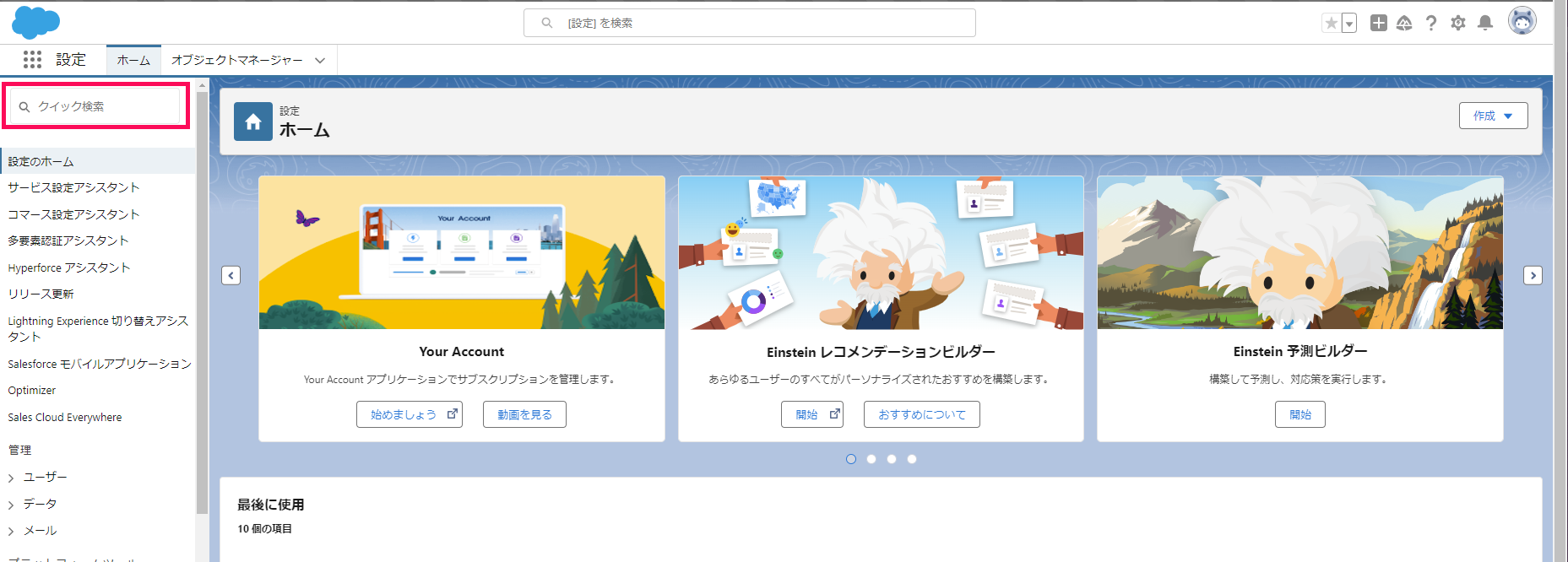
Task: Click the 動画を見る button
Action: point(524,414)
